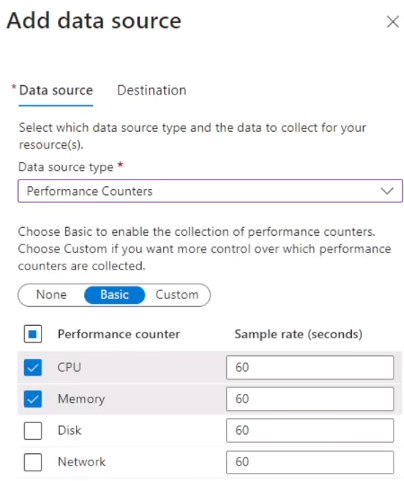Choose the Basic option
Screen dimensions: 404x481
[114, 295]
